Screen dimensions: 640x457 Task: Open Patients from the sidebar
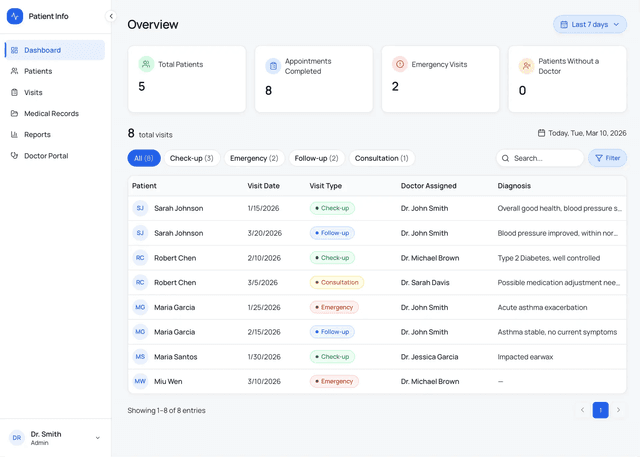point(38,71)
